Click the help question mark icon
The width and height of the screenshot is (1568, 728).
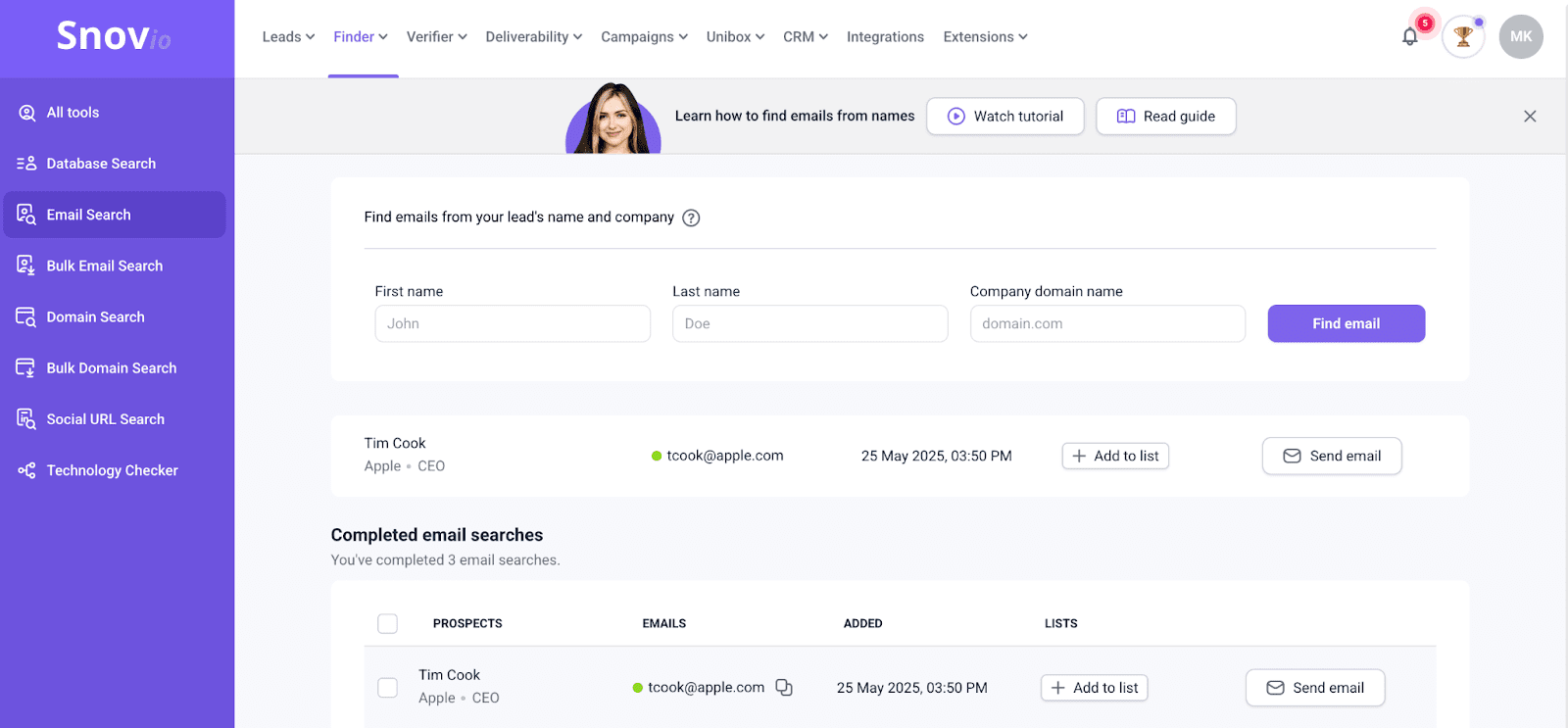click(691, 218)
